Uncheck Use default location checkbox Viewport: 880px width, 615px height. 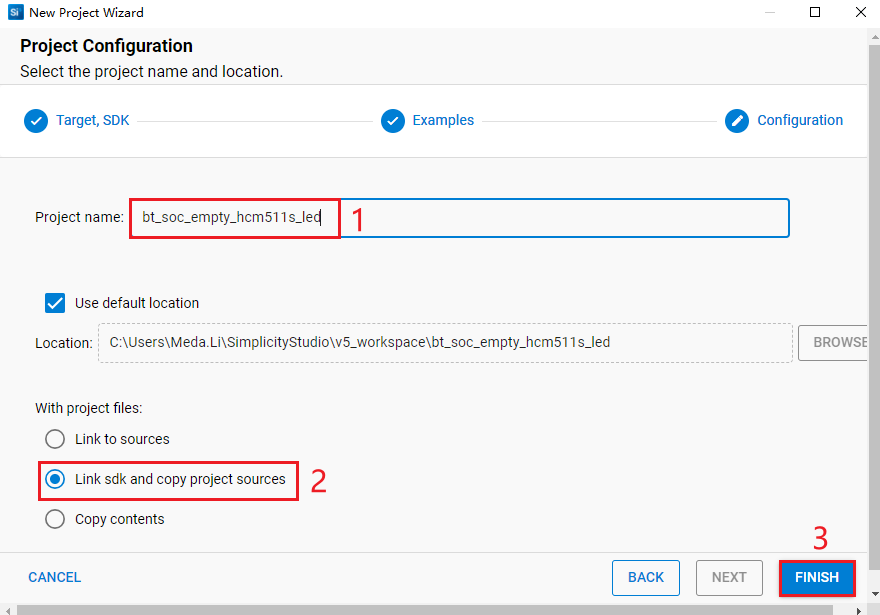(x=56, y=303)
